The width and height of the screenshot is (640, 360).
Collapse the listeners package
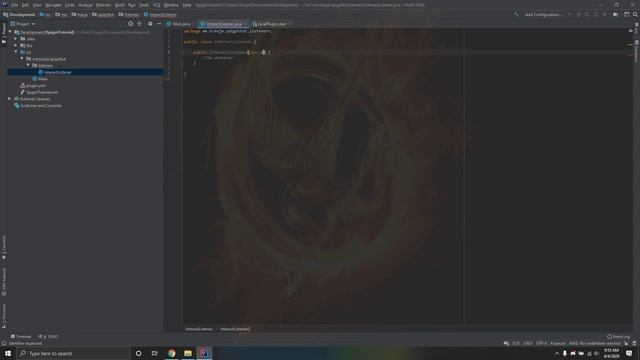pos(28,65)
